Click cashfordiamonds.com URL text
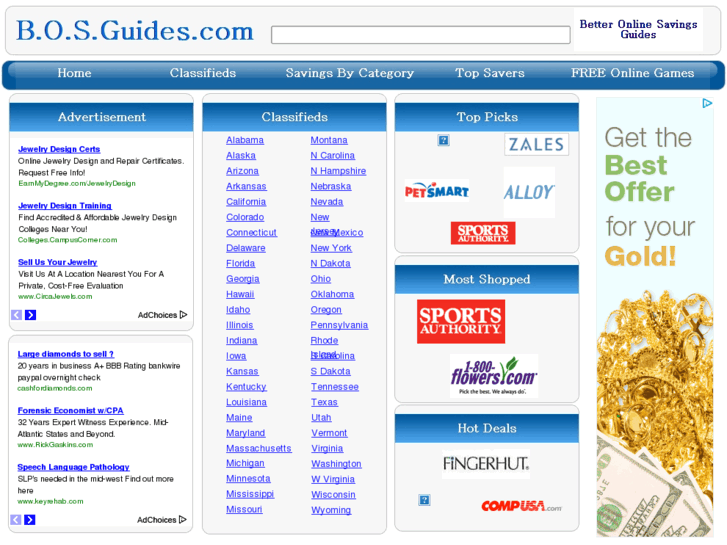Screen dimensions: 727x545 coord(55,389)
